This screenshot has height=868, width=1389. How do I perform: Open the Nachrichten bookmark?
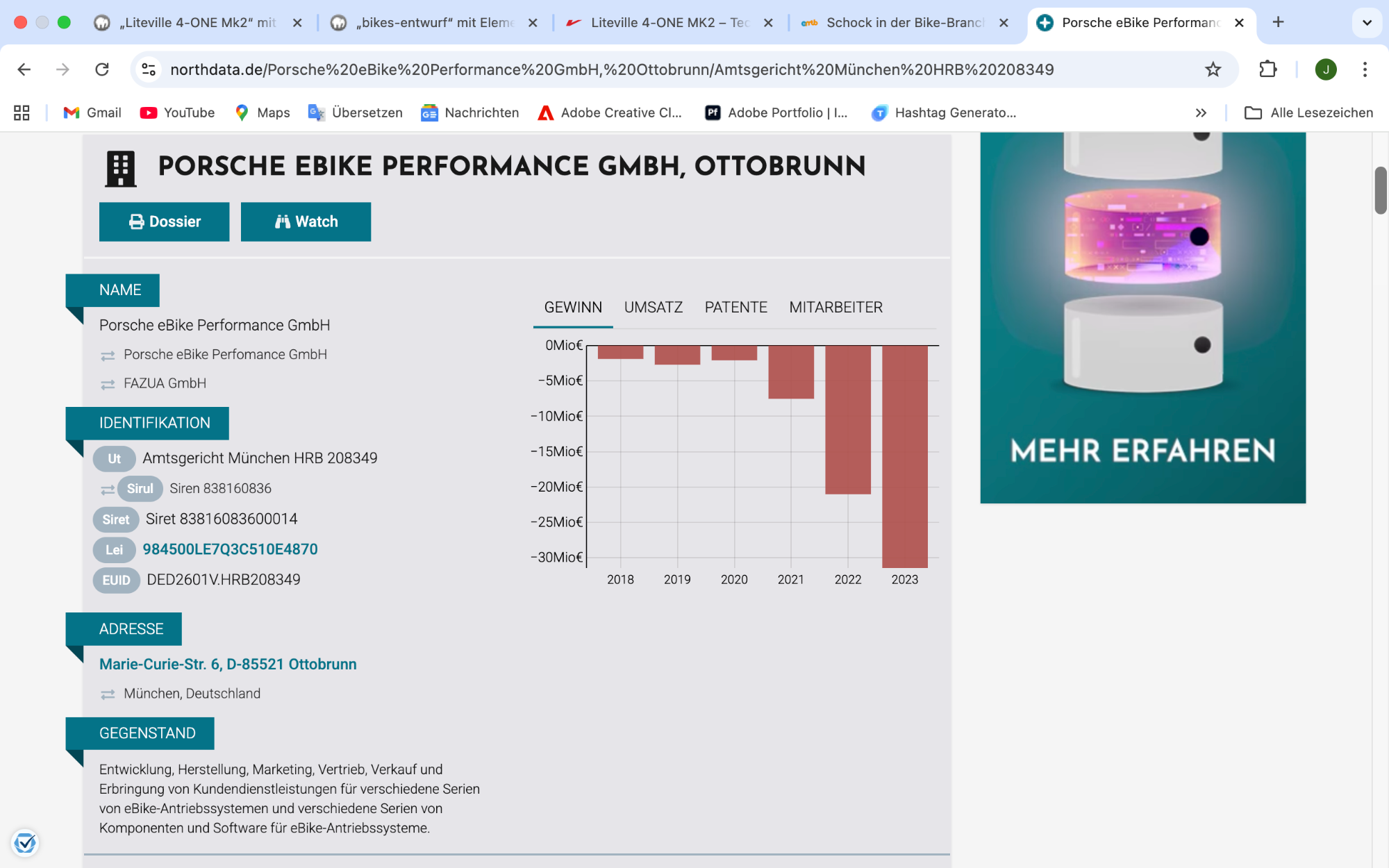[470, 112]
